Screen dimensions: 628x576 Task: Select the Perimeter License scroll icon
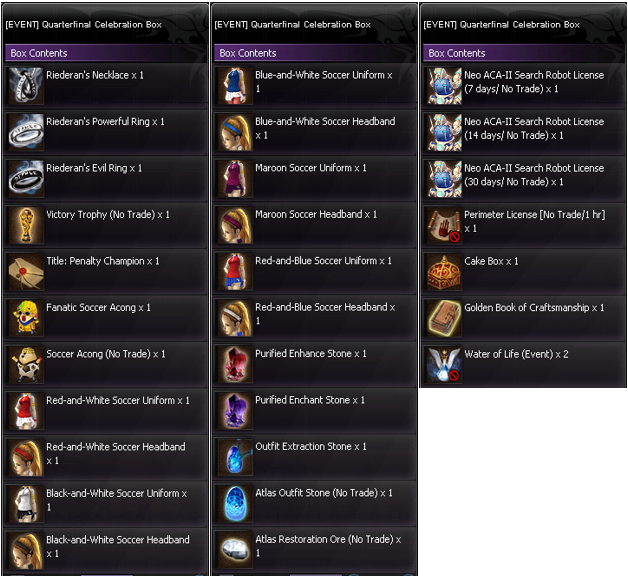444,225
